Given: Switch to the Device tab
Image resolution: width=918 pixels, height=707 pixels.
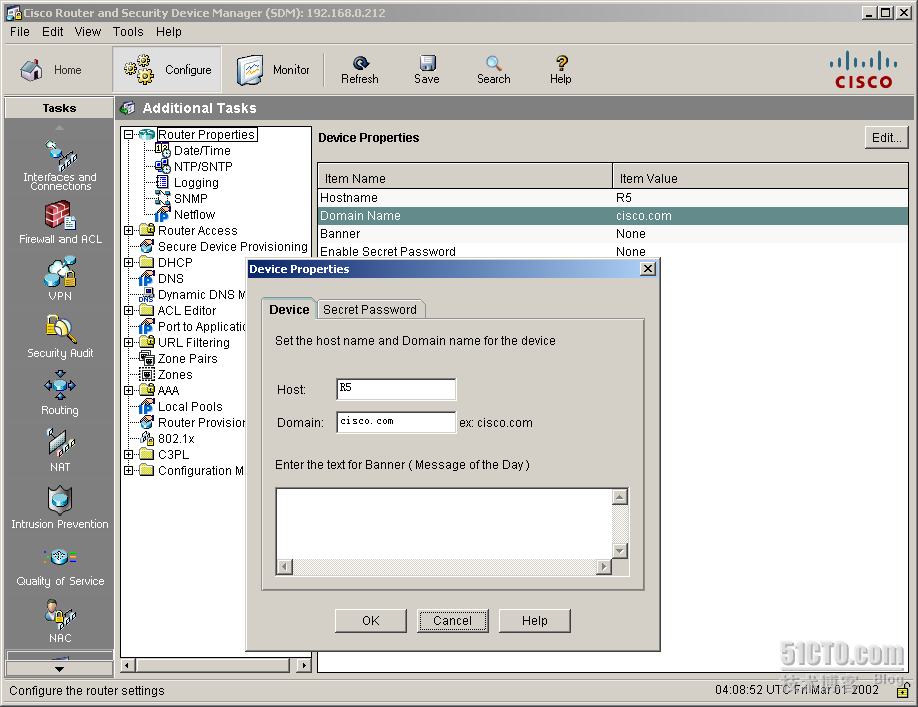Looking at the screenshot, I should pos(289,309).
